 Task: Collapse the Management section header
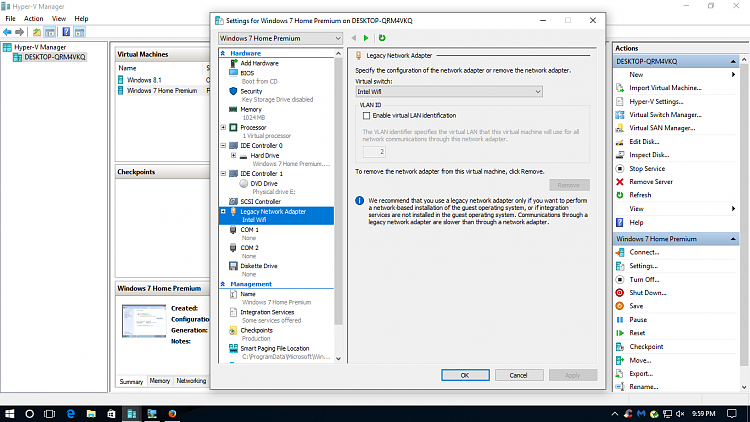223,284
